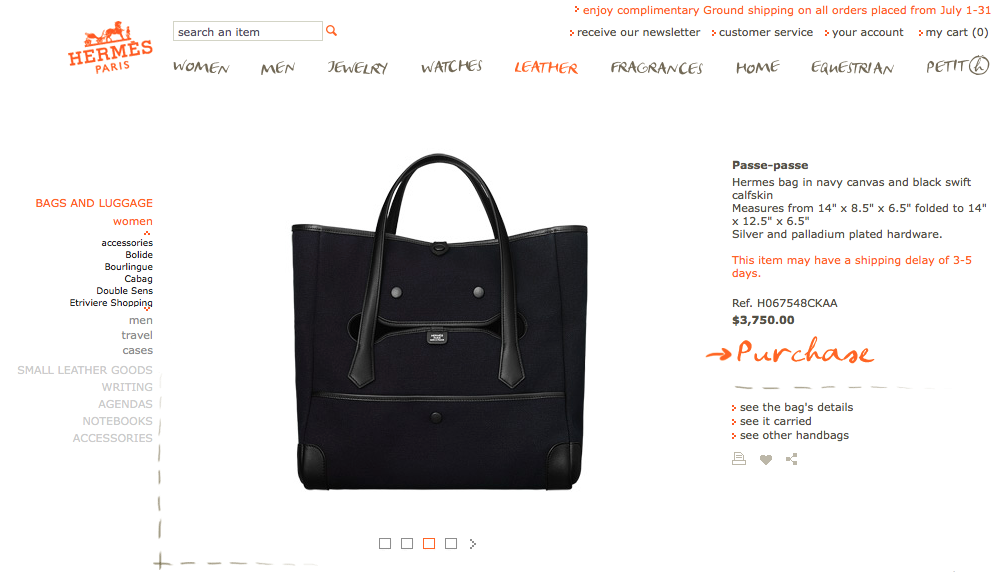Viewport: 1003px width, 572px height.
Task: Expand the men bags category
Action: [x=141, y=321]
